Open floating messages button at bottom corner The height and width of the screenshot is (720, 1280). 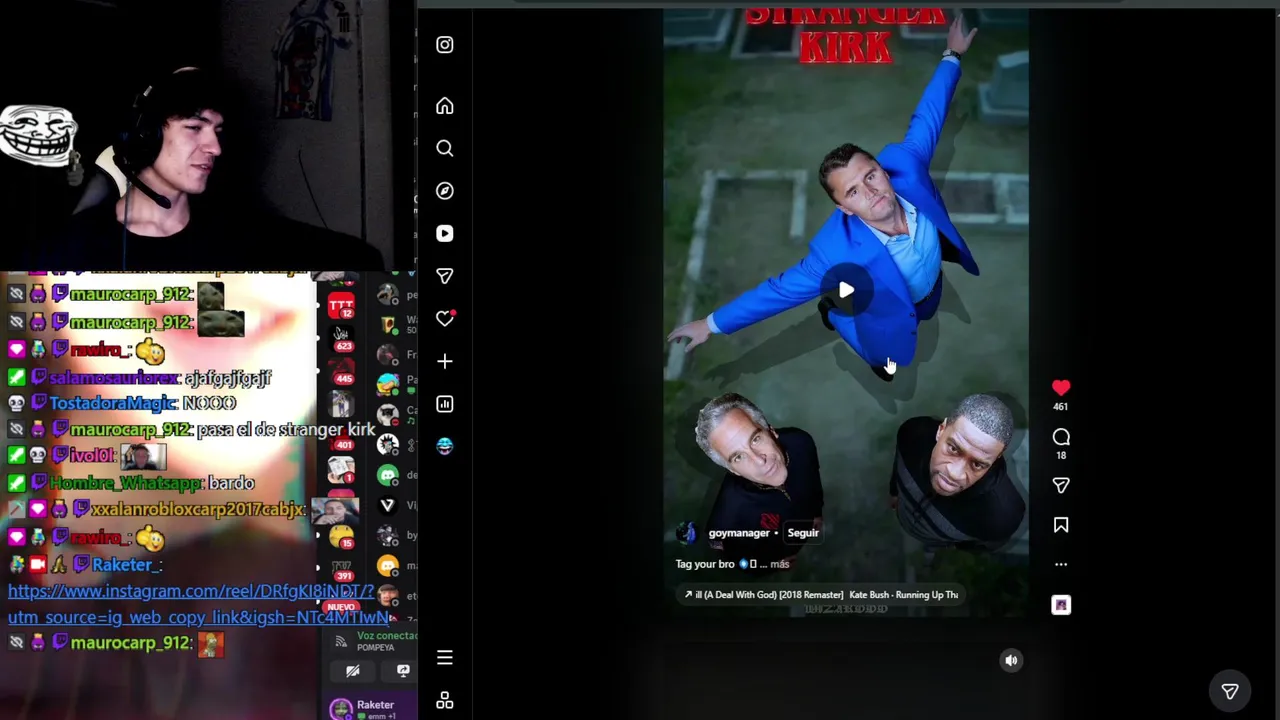point(1230,691)
